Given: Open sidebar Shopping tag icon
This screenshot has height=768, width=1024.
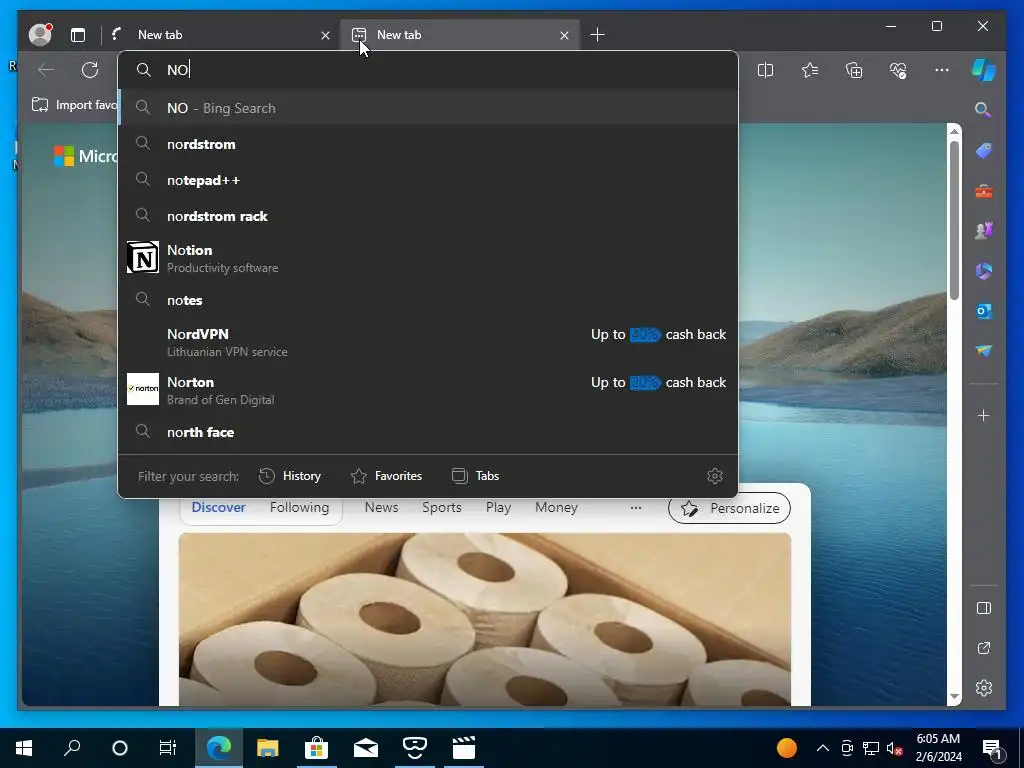Looking at the screenshot, I should pyautogui.click(x=984, y=151).
